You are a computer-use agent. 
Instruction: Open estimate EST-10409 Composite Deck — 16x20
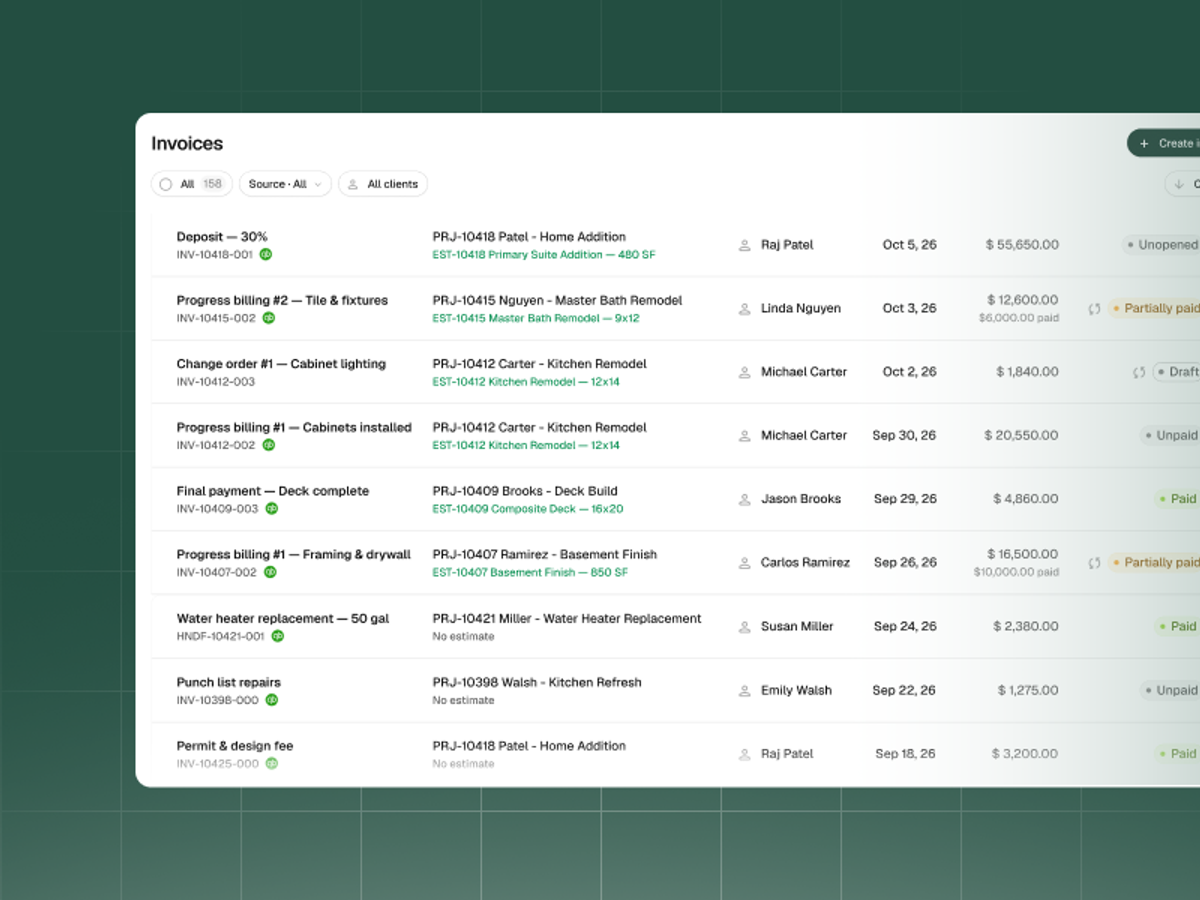(528, 509)
